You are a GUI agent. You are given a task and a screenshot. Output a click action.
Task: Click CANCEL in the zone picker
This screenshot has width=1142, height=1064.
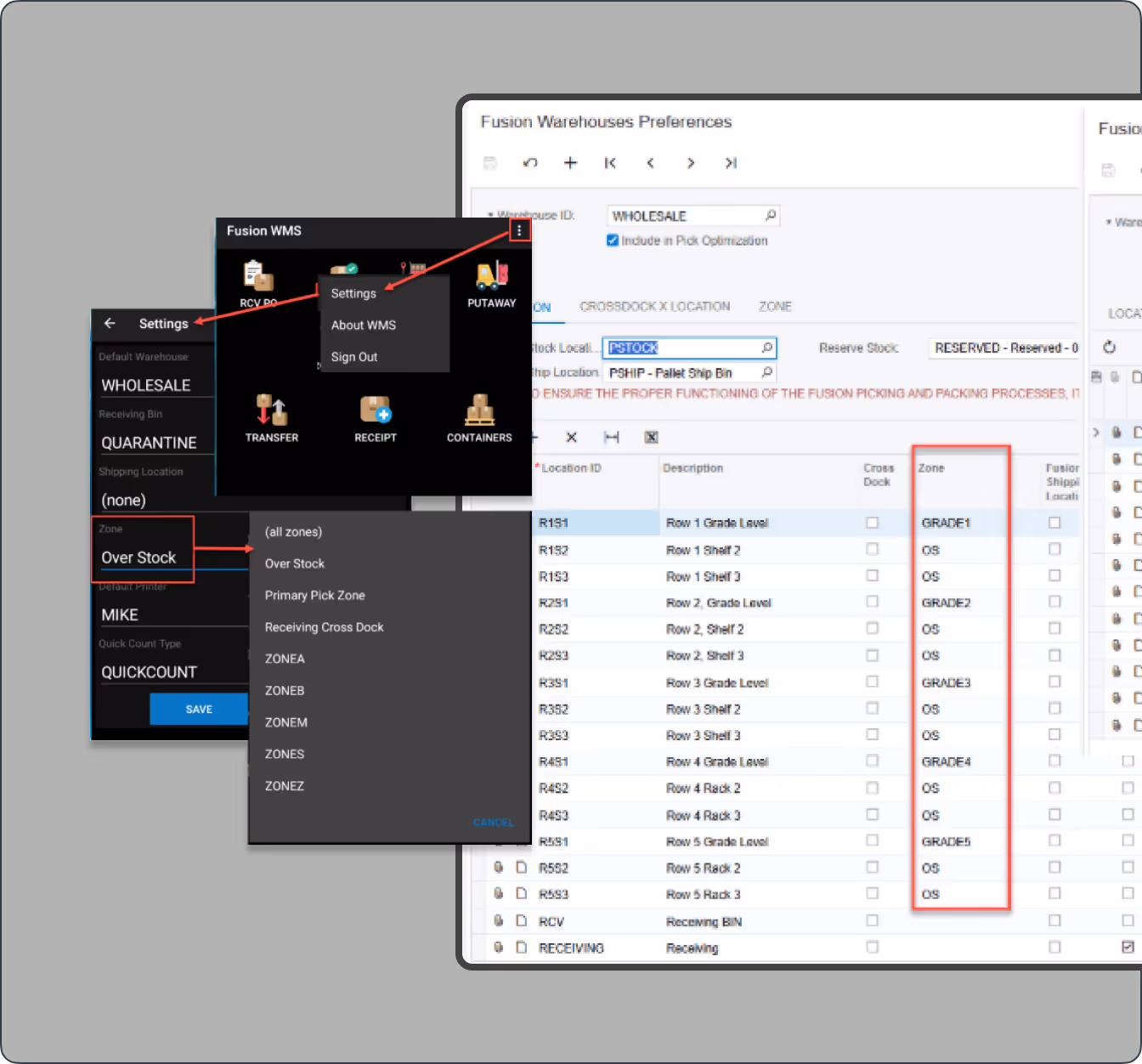pos(493,822)
